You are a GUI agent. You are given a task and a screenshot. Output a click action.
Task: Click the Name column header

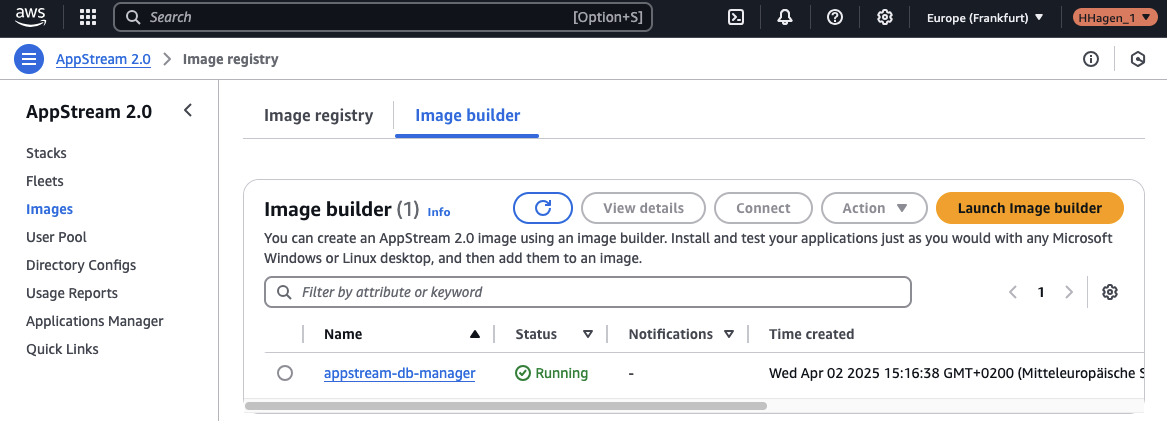343,335
